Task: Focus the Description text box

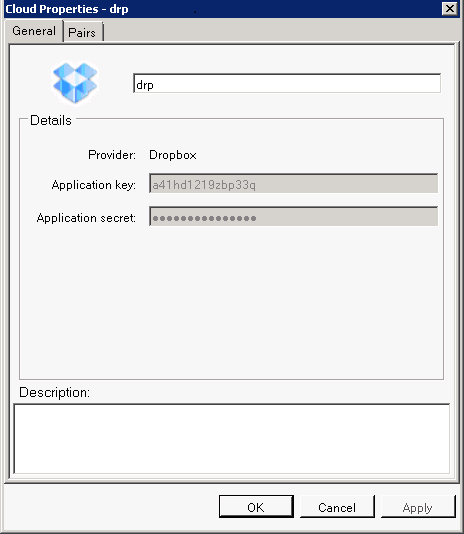Action: (232, 438)
